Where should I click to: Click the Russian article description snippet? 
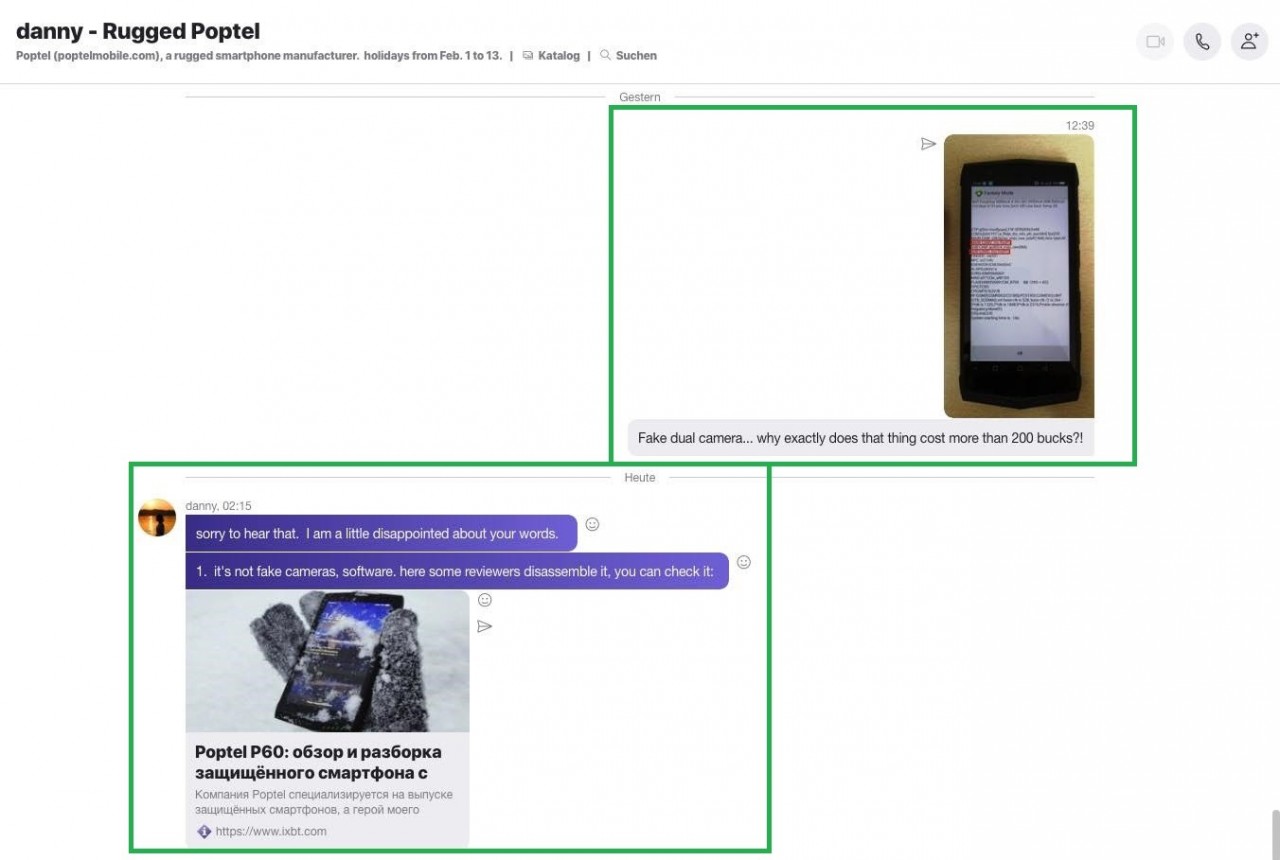point(324,801)
